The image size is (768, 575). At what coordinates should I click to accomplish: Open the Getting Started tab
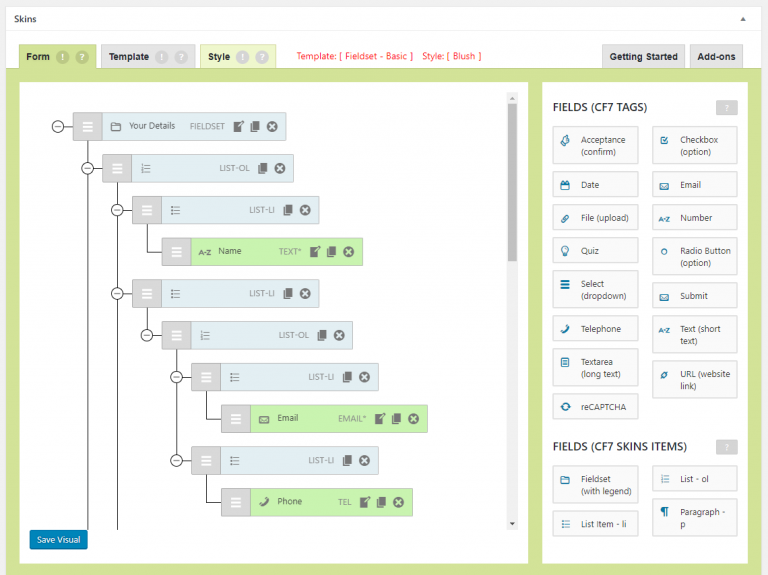[x=644, y=57]
